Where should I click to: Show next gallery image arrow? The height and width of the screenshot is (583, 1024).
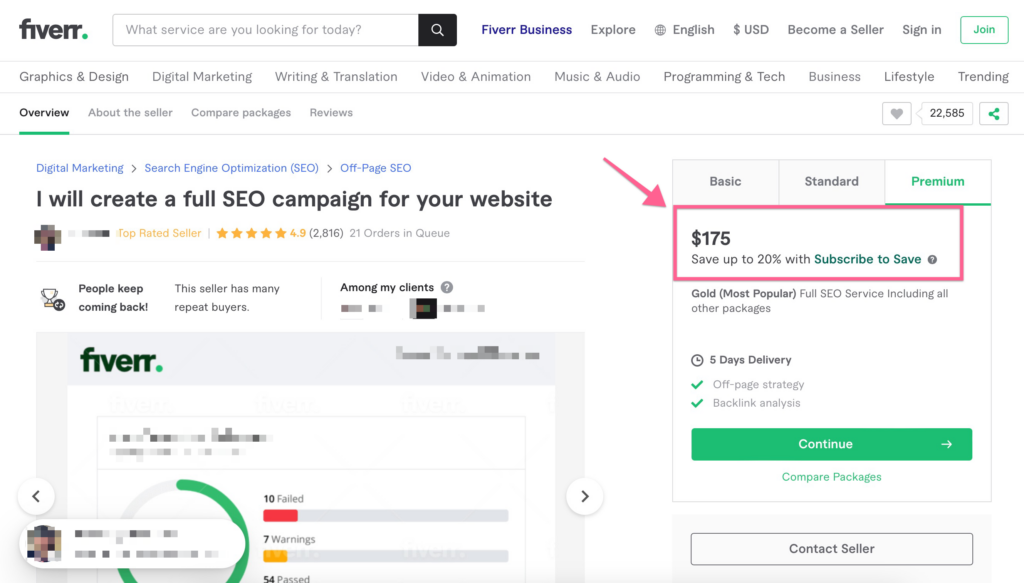coord(584,496)
